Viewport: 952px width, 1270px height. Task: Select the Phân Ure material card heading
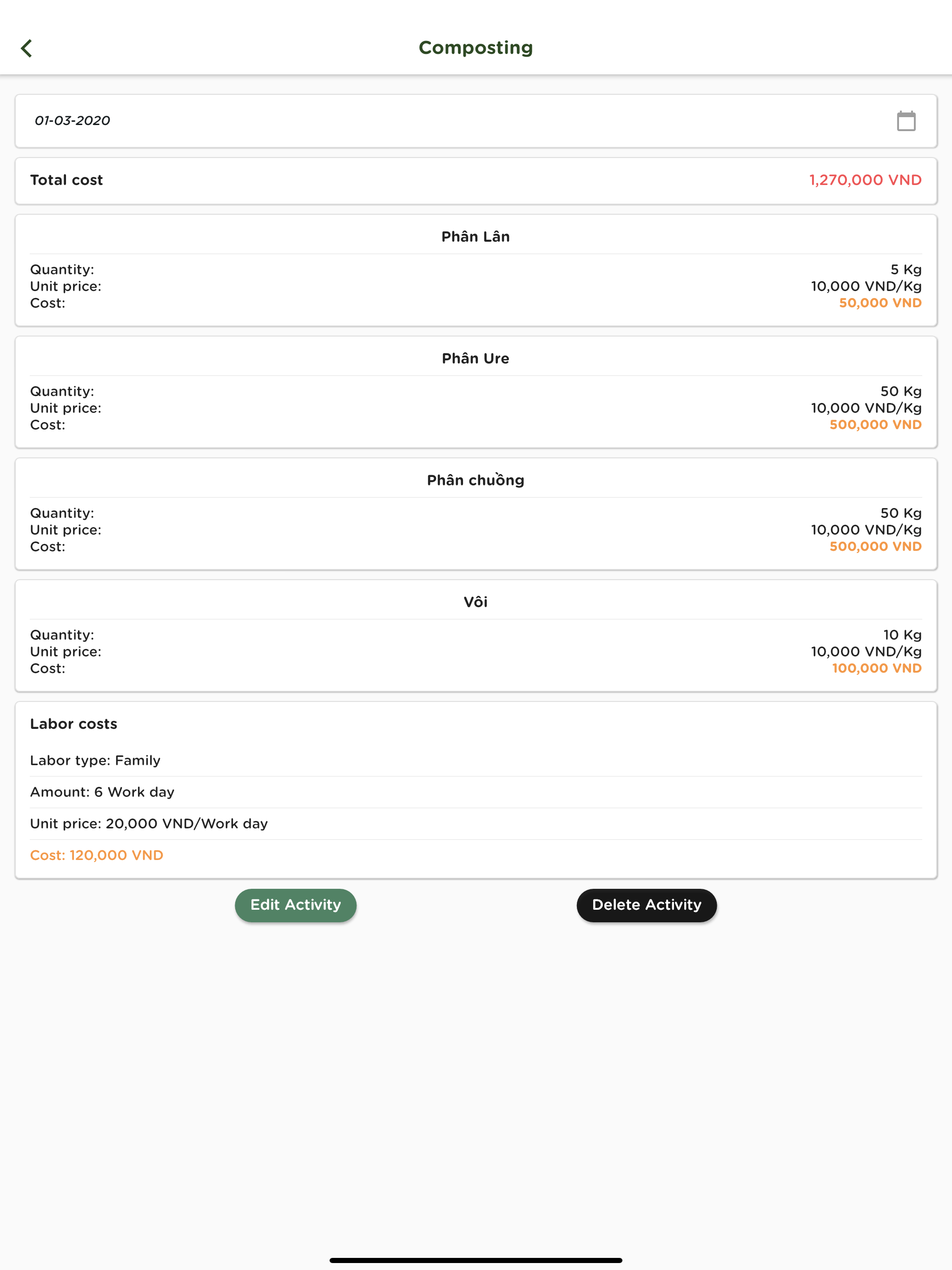tap(476, 358)
